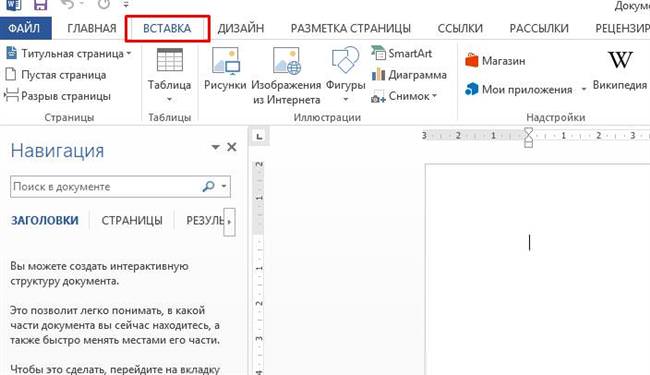This screenshot has width=650, height=375.
Task: Expand the Фигуры dropdown arrow
Action: (x=345, y=100)
